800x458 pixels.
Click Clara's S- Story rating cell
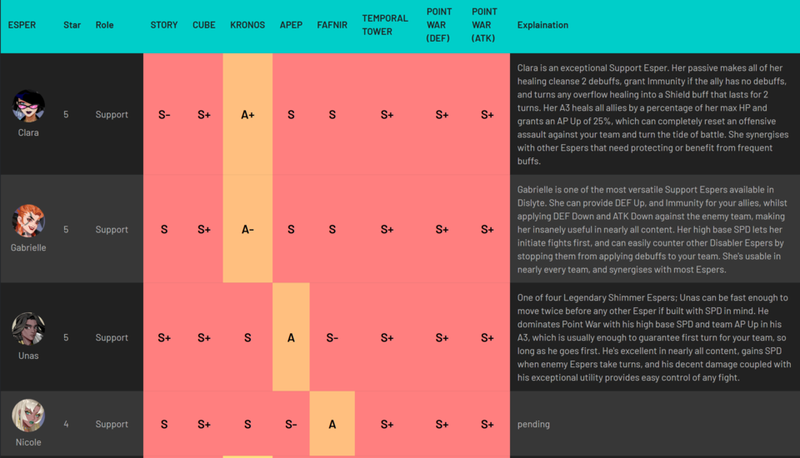[164, 114]
